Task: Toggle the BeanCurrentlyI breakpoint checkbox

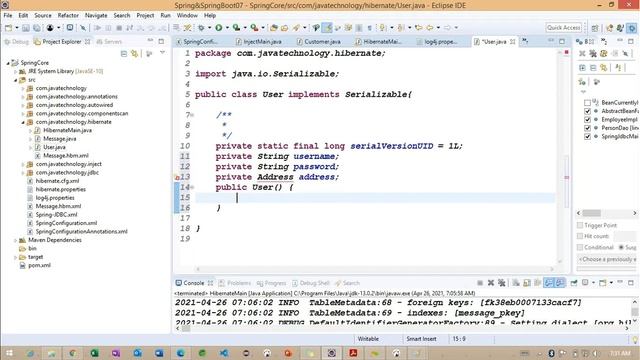Action: click(587, 102)
